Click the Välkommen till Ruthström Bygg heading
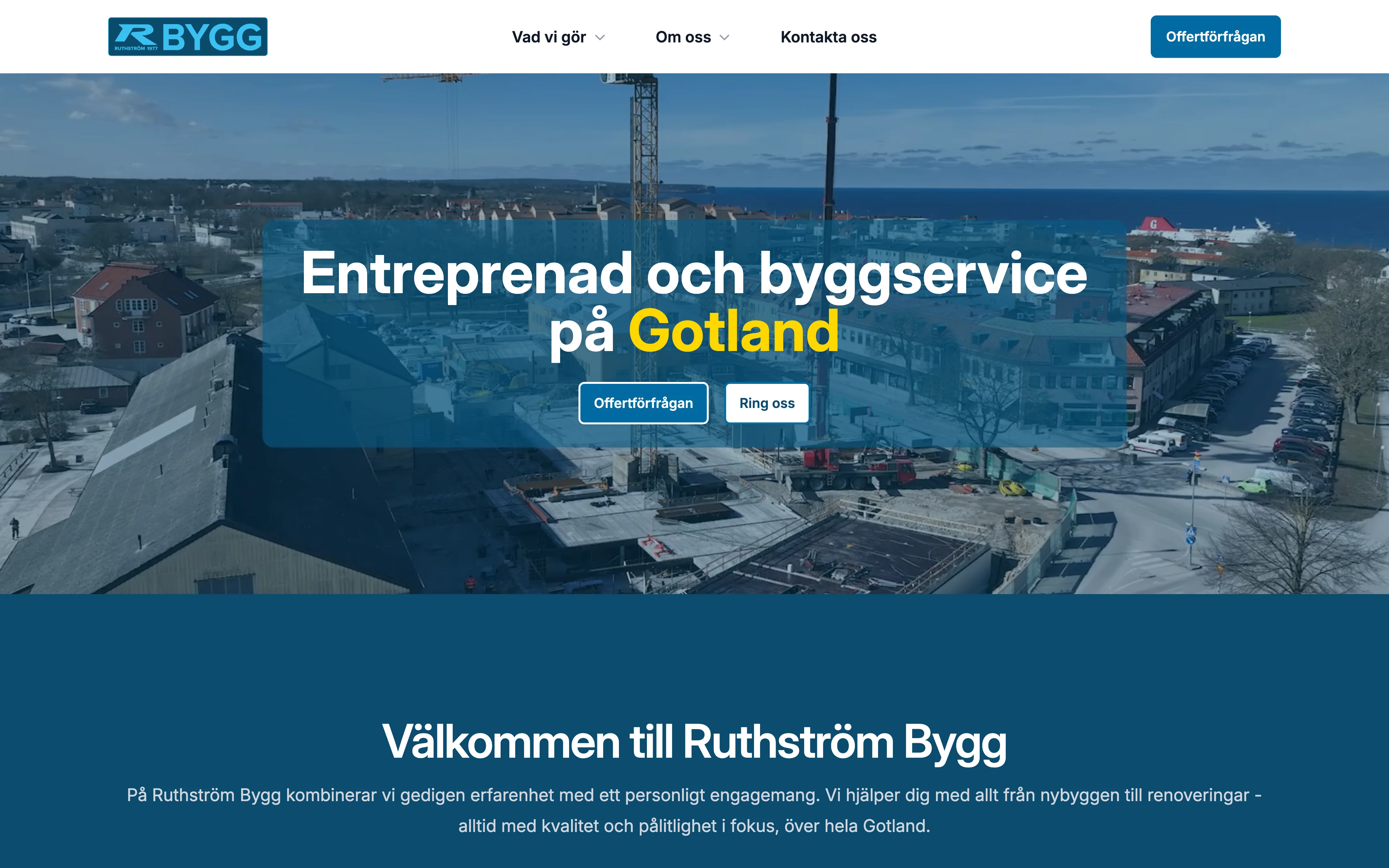This screenshot has width=1389, height=868. pos(694,742)
